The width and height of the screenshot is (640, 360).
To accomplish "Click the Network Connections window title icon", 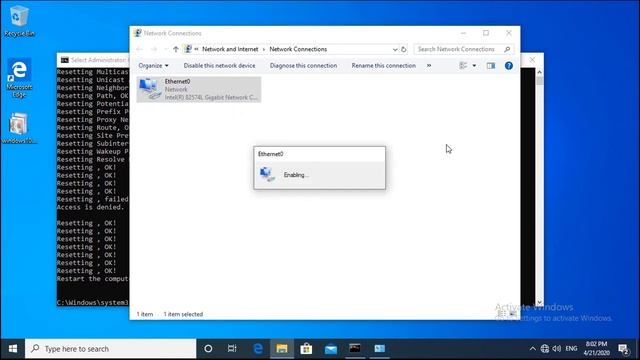I will pos(138,33).
